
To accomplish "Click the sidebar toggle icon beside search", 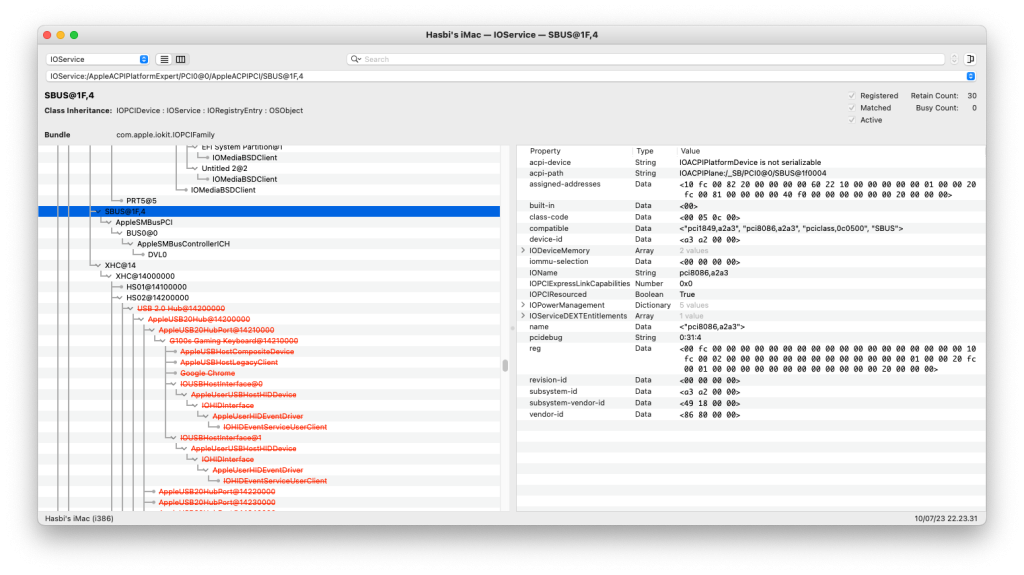I will click(x=969, y=60).
